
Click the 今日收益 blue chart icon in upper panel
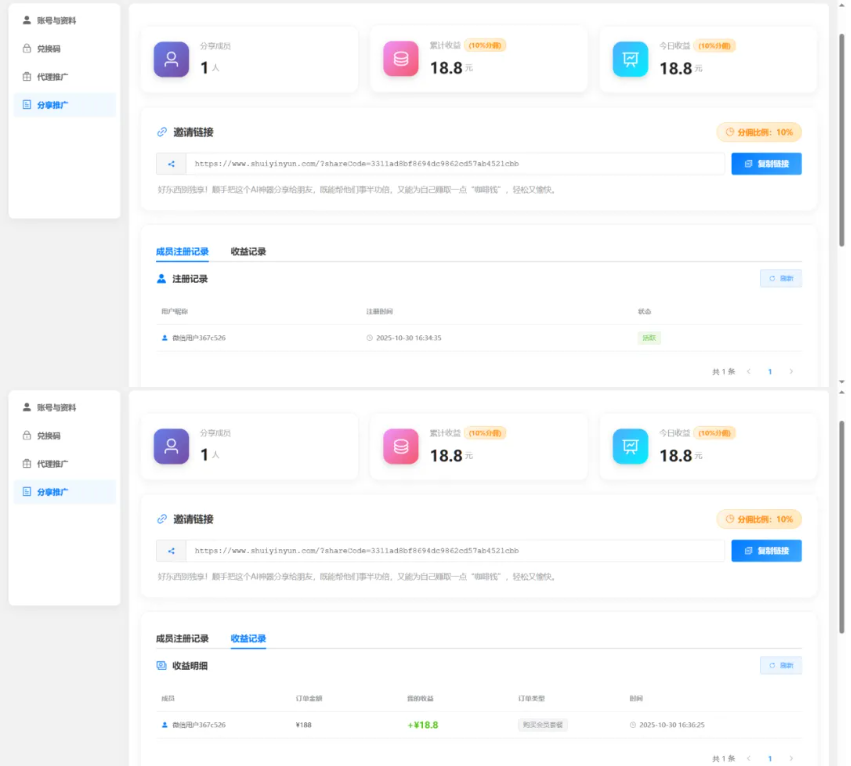(630, 59)
